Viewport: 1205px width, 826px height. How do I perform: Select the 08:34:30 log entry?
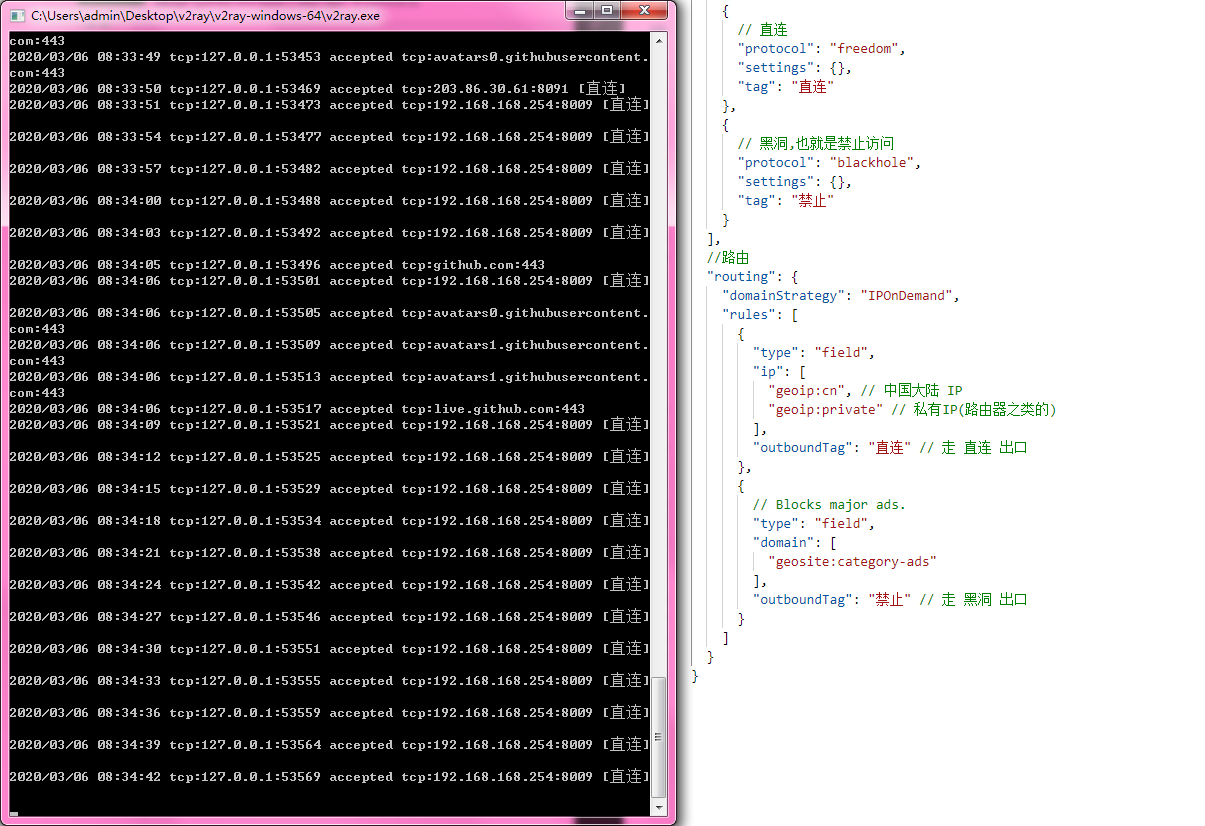coord(329,648)
